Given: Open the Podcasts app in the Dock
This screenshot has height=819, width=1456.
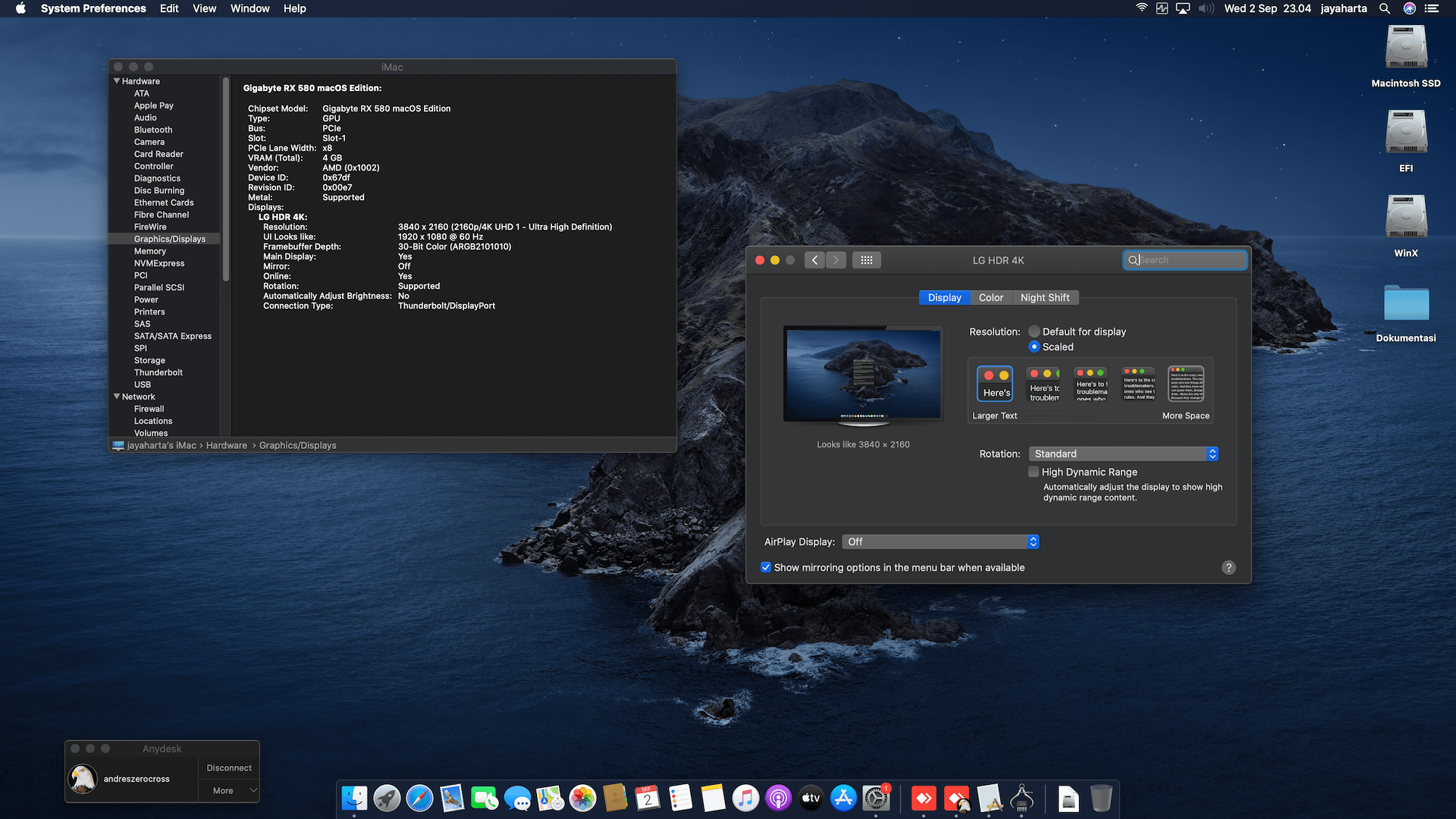Looking at the screenshot, I should pyautogui.click(x=777, y=798).
